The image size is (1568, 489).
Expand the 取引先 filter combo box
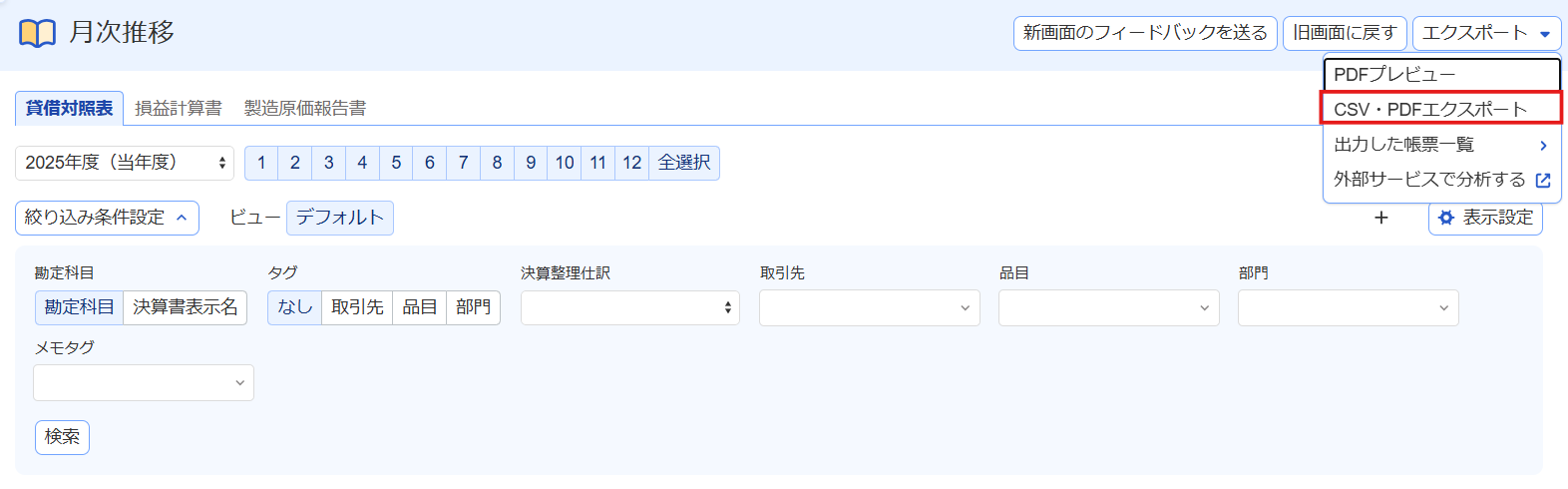pos(870,307)
